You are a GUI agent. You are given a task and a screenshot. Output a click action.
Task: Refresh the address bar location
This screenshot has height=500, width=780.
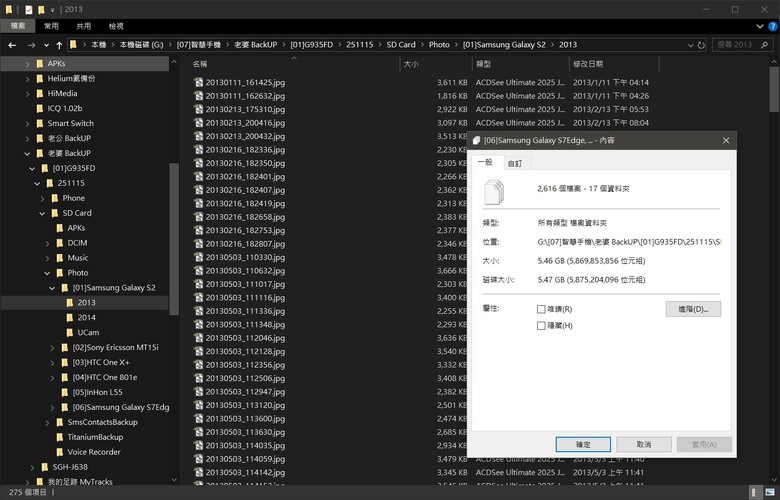click(x=701, y=45)
